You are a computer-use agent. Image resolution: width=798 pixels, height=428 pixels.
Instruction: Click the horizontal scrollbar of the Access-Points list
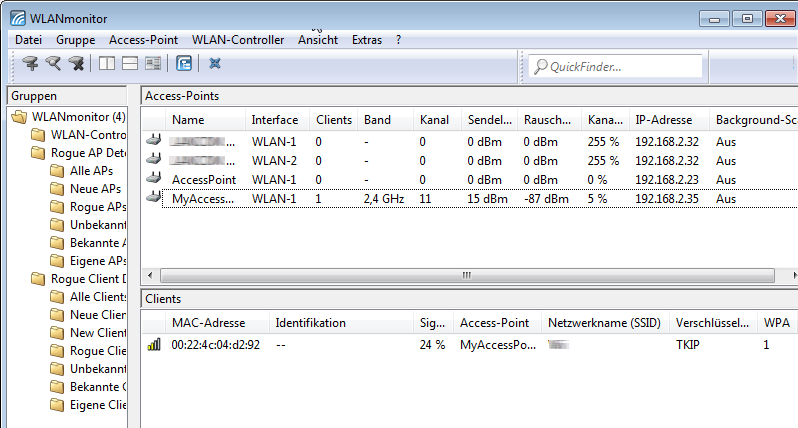coord(465,275)
